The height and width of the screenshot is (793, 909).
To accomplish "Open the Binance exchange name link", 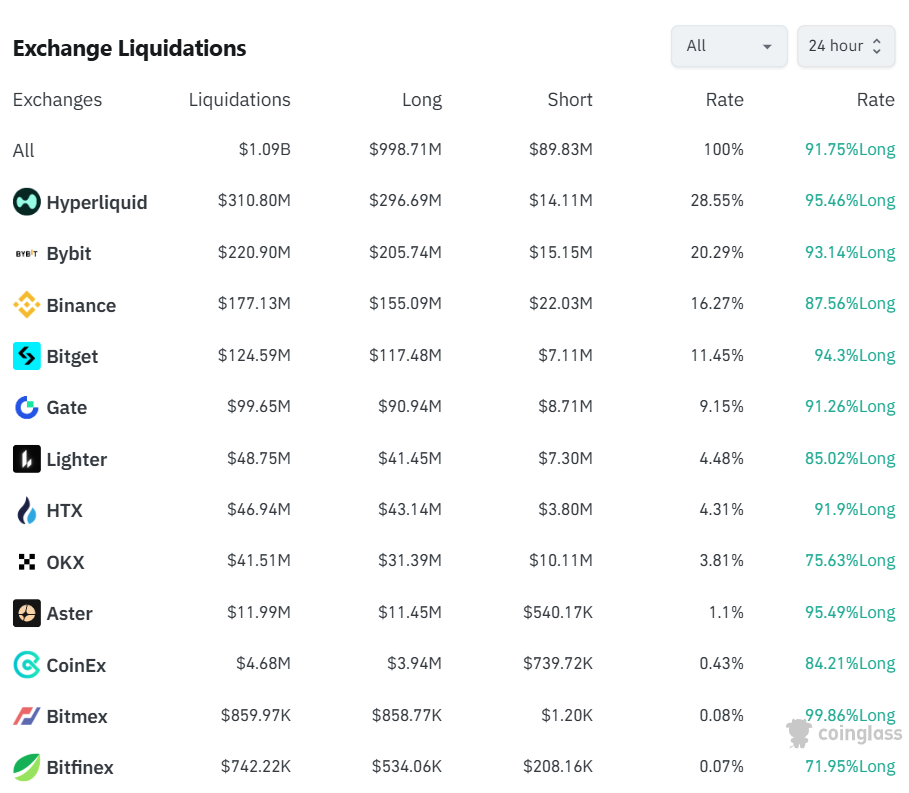I will click(x=81, y=306).
